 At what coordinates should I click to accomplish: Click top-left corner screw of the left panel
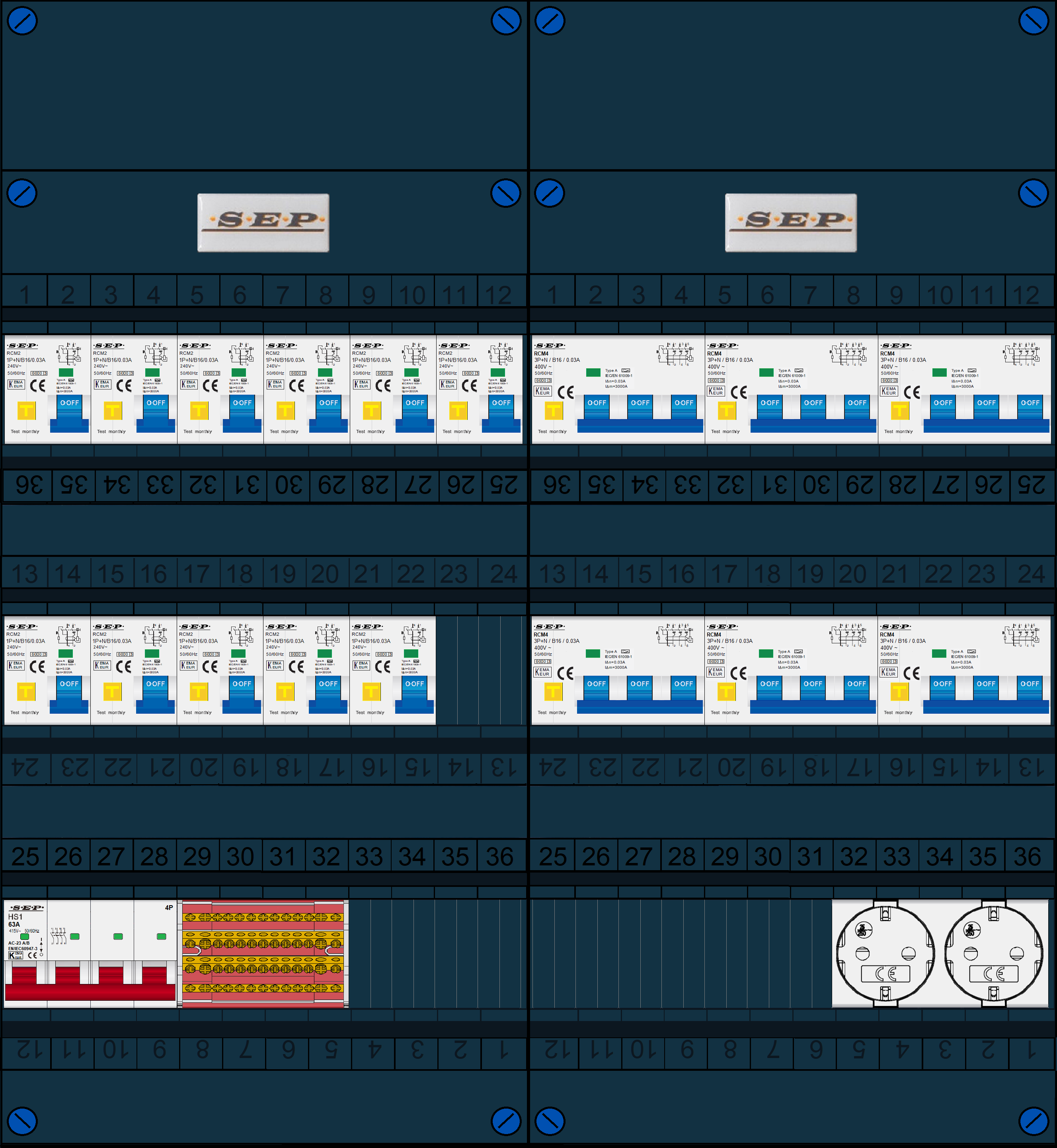(22, 21)
